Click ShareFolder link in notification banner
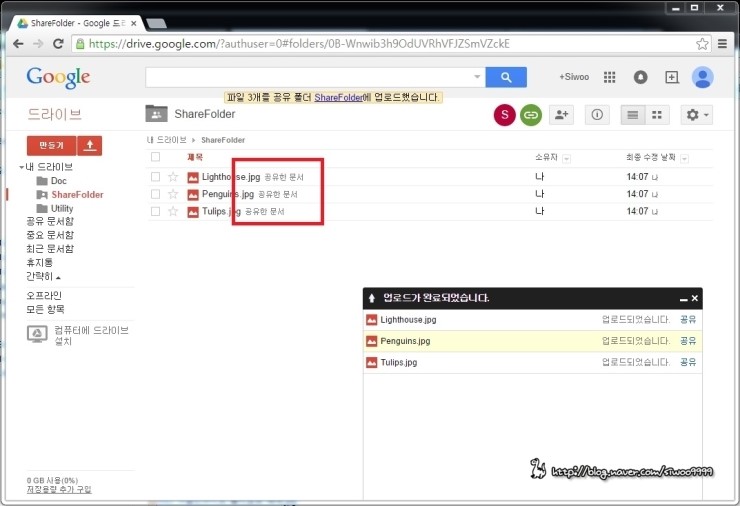 click(x=338, y=98)
